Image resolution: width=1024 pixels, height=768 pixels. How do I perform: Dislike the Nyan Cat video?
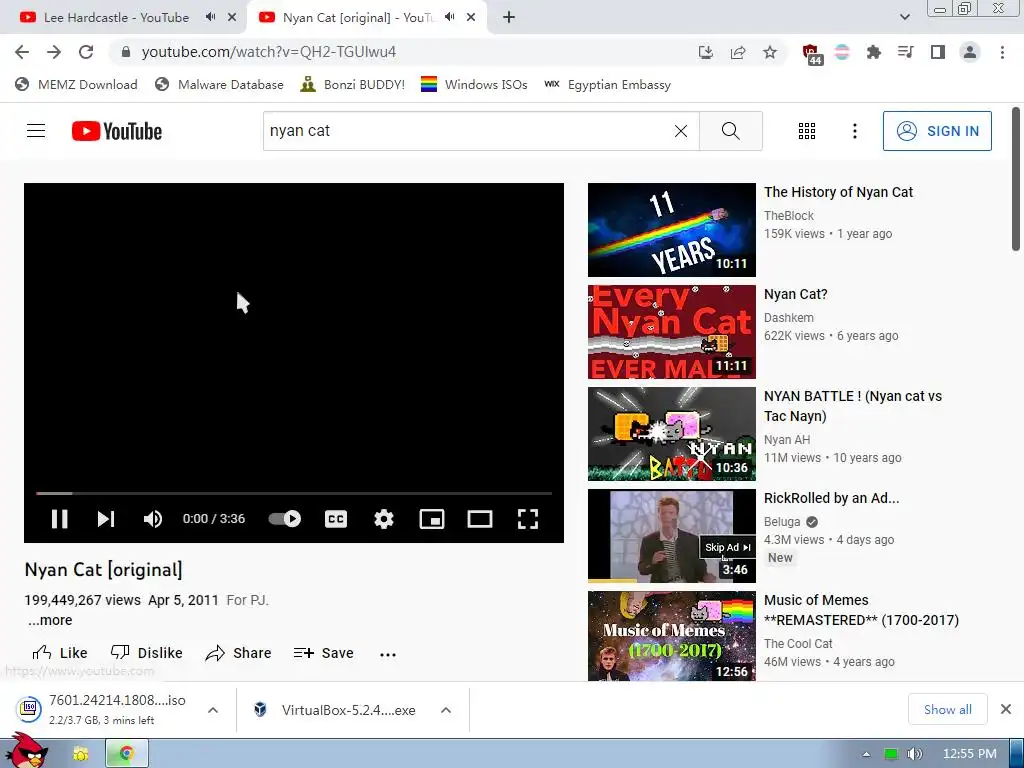tap(146, 653)
